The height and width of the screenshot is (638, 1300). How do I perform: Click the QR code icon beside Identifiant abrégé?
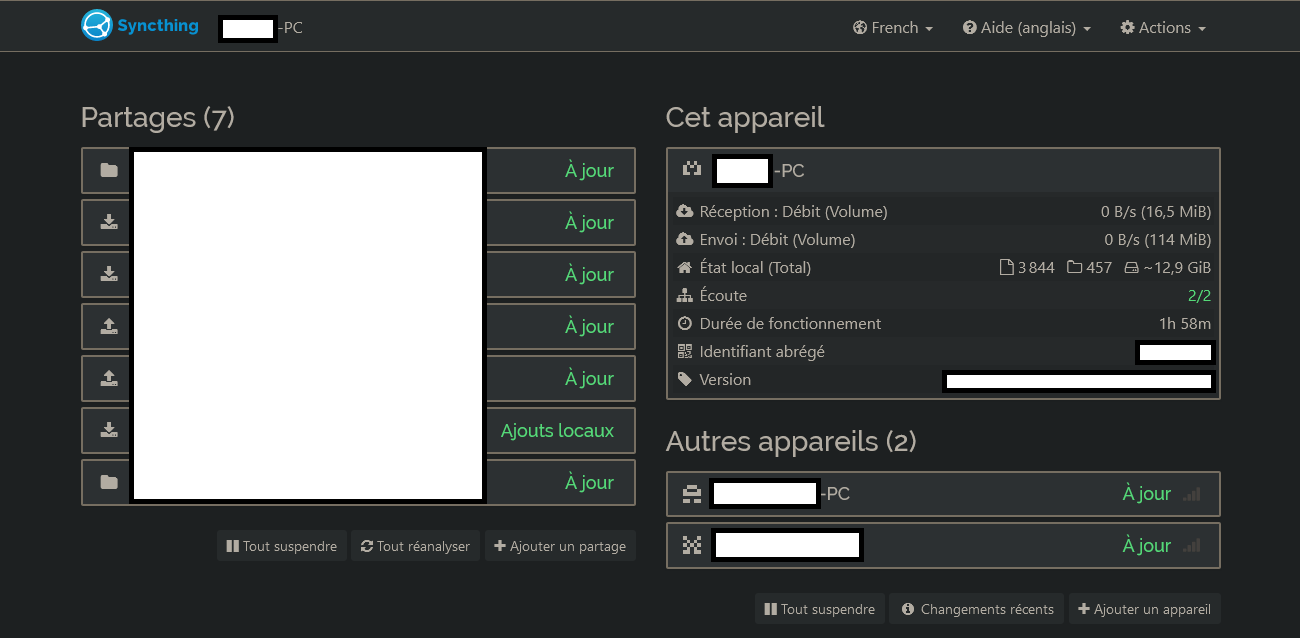(685, 351)
